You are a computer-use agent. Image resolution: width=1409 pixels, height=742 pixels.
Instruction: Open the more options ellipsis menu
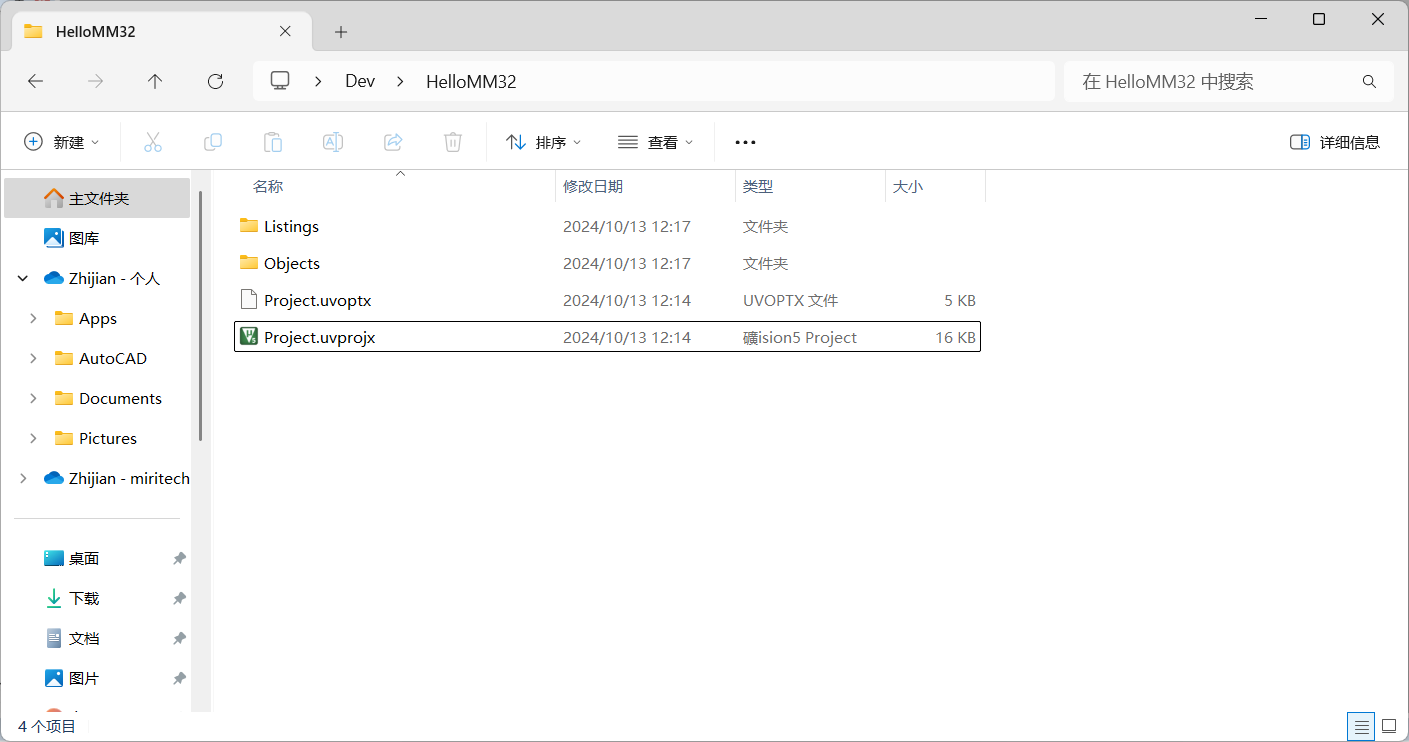pyautogui.click(x=745, y=142)
